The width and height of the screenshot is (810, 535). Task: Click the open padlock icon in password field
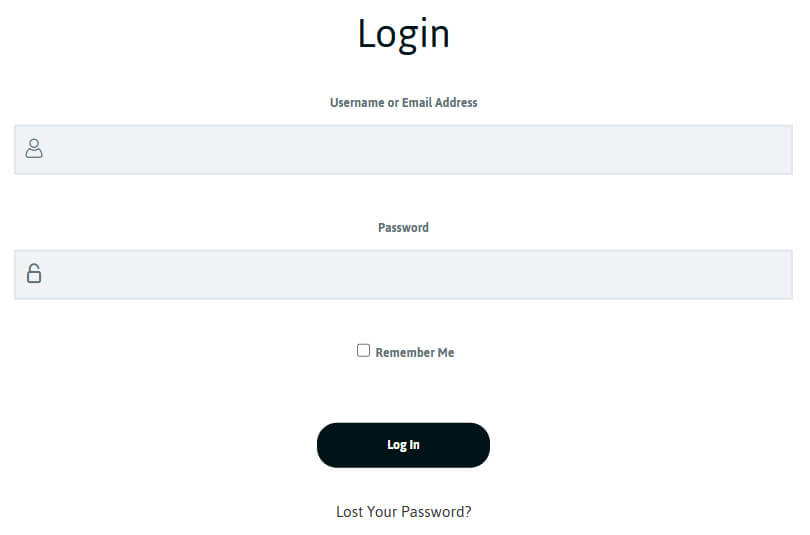point(34,274)
